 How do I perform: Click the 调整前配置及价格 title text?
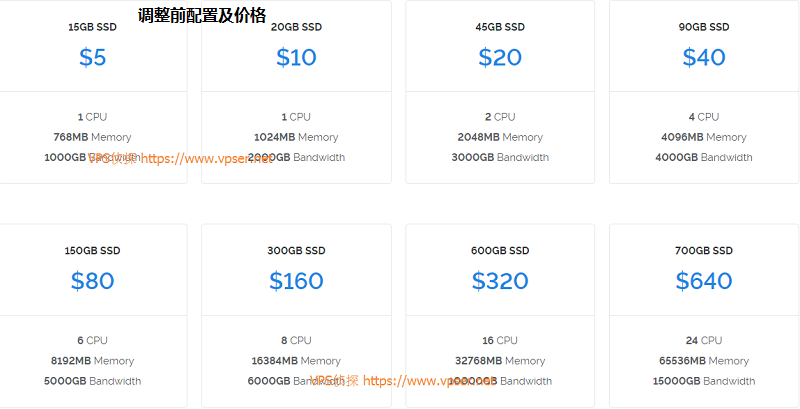click(x=202, y=15)
